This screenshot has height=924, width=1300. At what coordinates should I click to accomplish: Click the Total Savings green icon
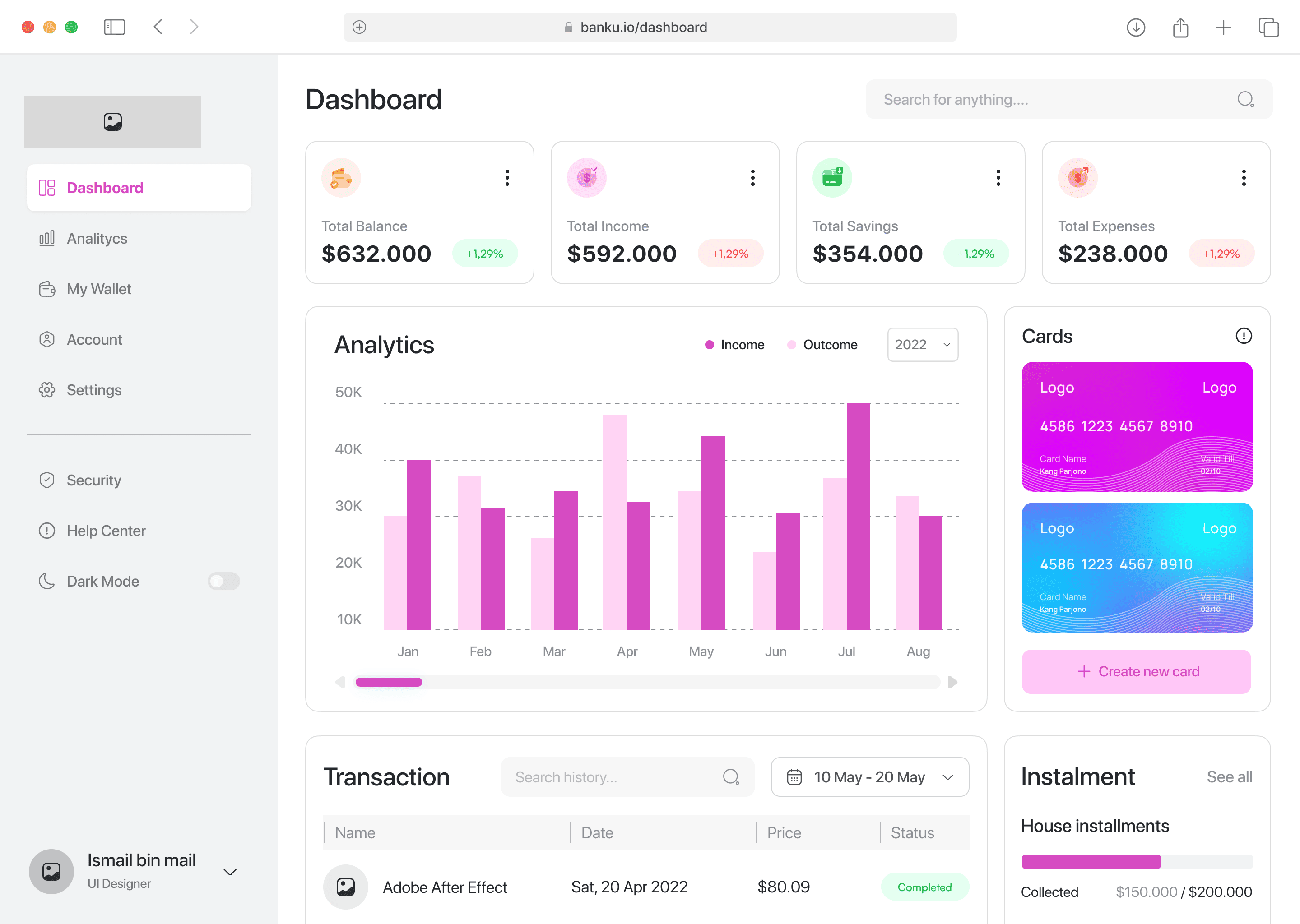pos(831,178)
